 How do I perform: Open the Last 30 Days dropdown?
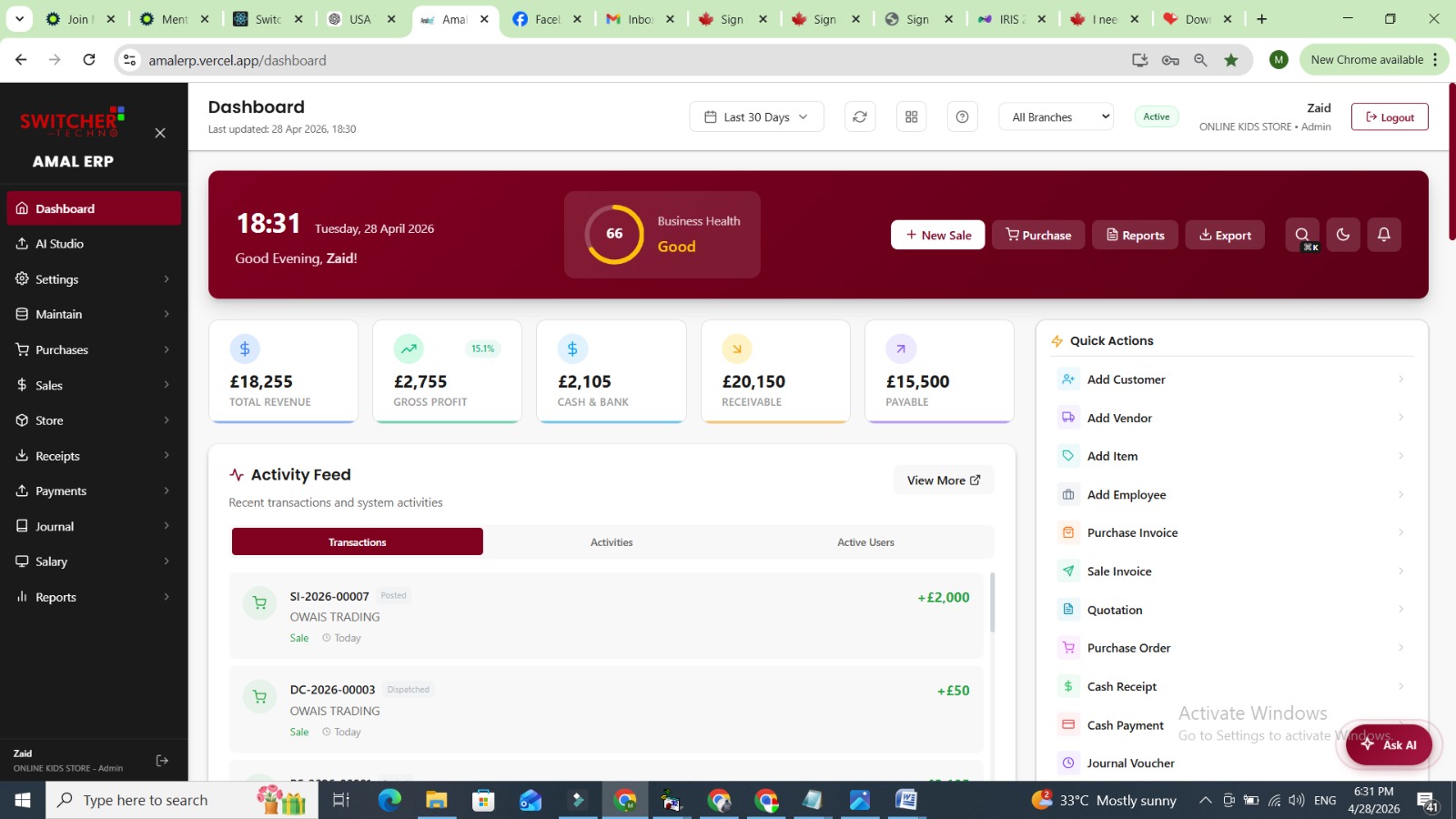click(x=757, y=116)
